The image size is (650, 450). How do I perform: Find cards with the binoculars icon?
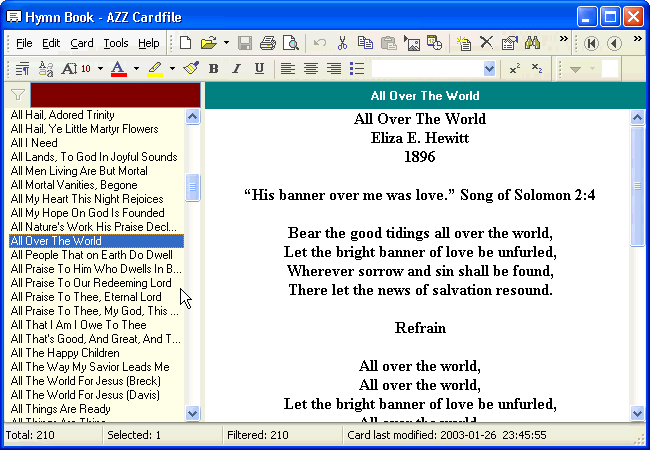532,43
